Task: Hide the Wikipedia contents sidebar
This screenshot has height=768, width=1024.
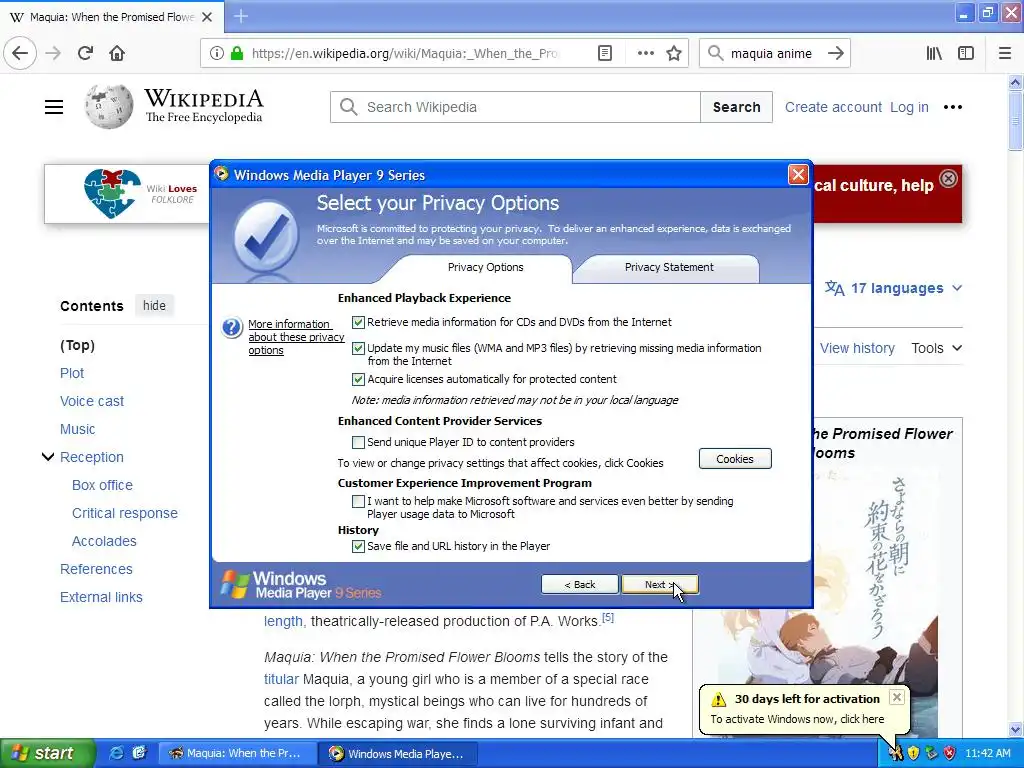Action: tap(154, 306)
